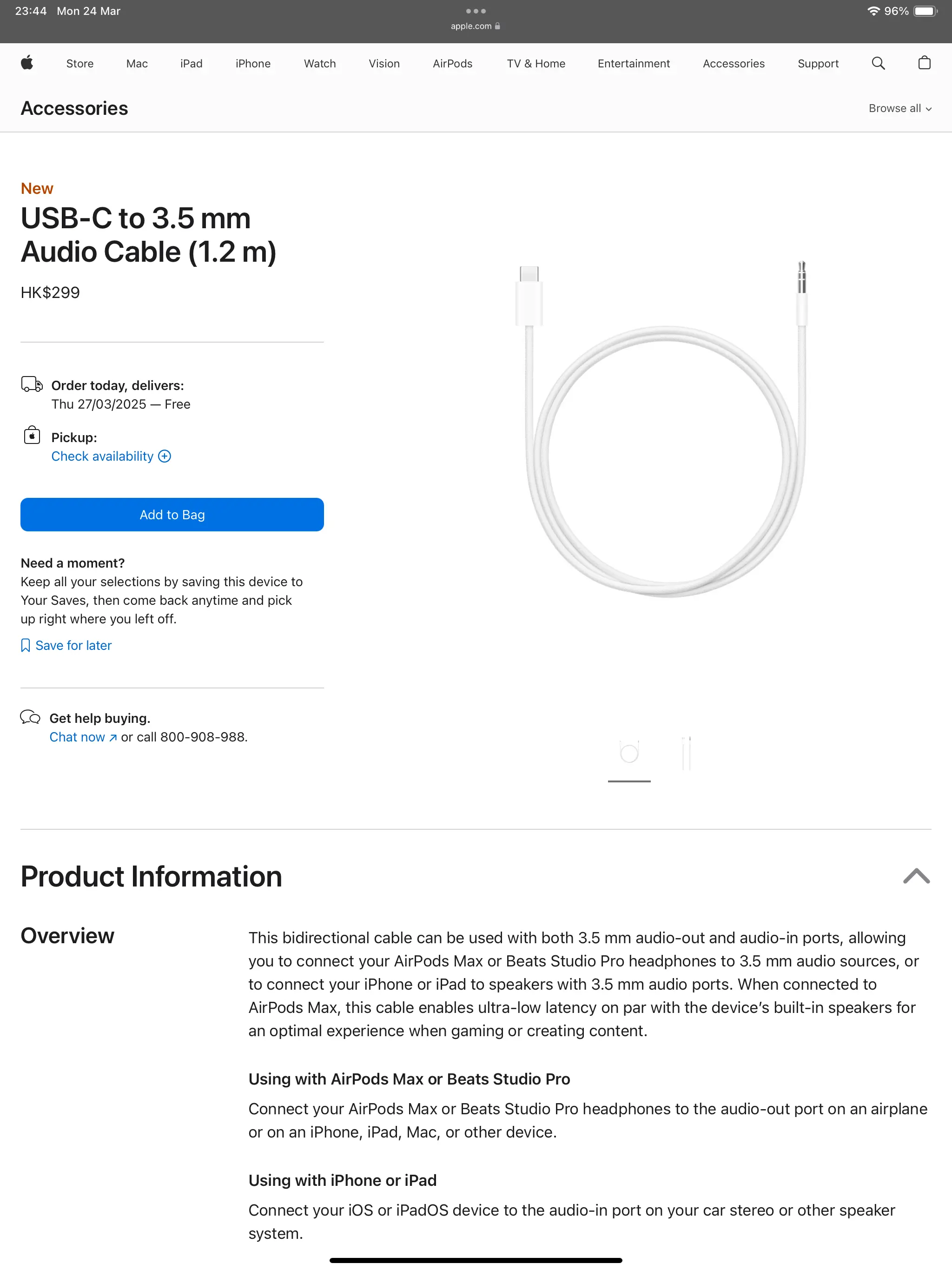Image resolution: width=952 pixels, height=1270 pixels.
Task: Tap the chat bubbles help icon
Action: point(30,717)
